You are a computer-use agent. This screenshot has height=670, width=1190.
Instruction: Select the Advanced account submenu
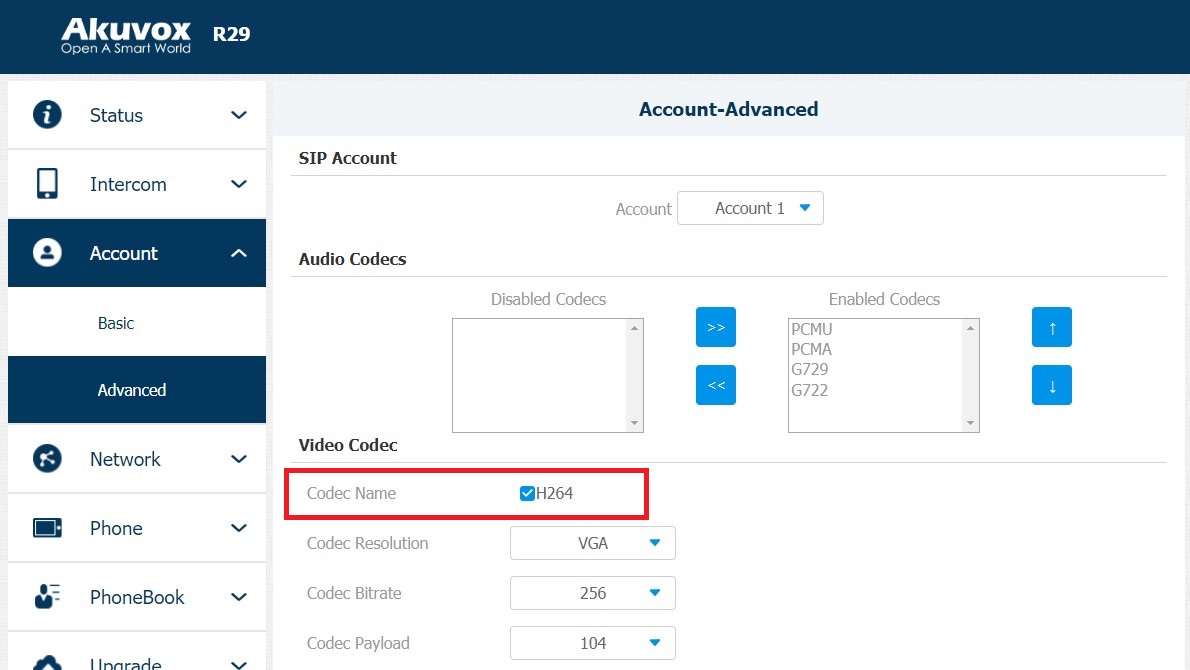[132, 390]
